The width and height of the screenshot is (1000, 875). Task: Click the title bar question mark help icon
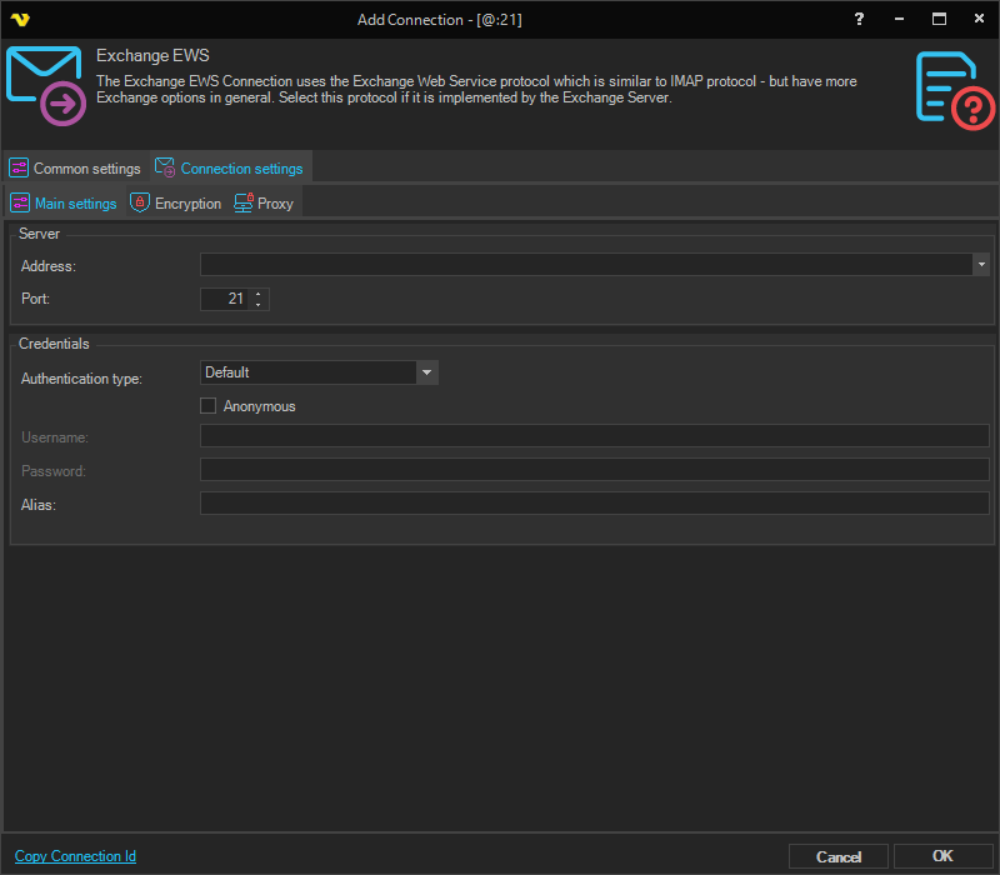(x=859, y=19)
